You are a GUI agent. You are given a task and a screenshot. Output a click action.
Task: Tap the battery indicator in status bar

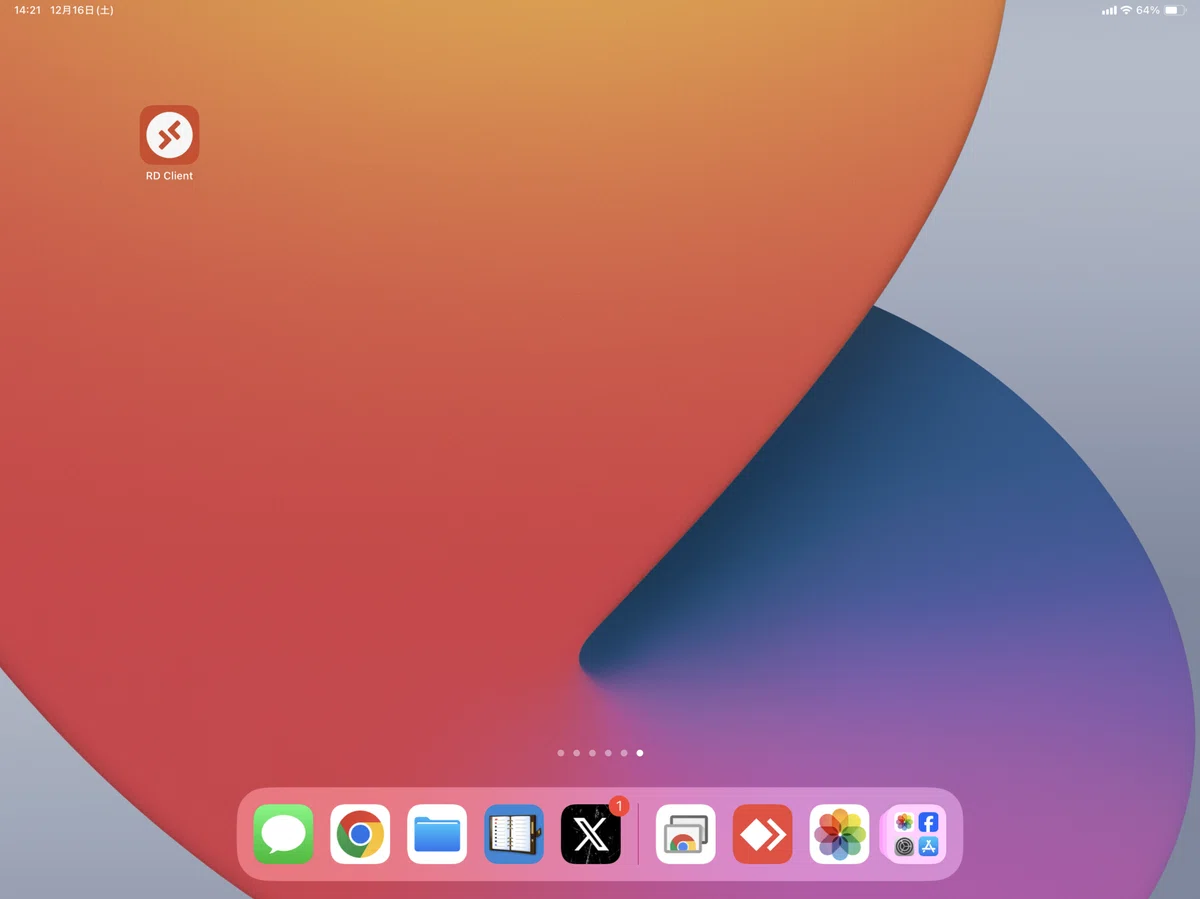(1174, 10)
